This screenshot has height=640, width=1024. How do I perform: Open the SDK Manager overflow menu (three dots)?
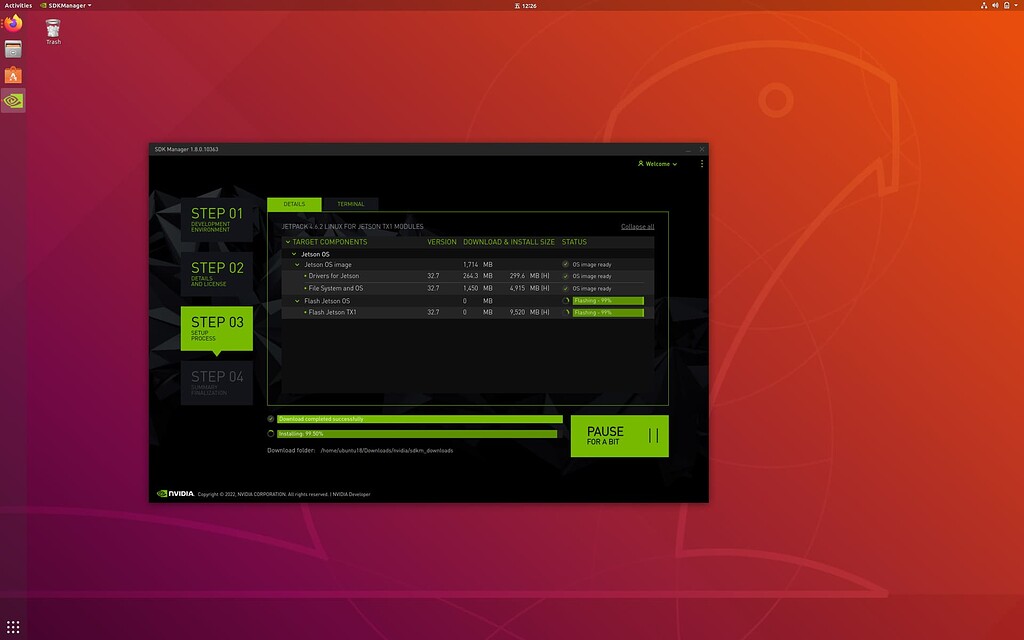click(701, 163)
